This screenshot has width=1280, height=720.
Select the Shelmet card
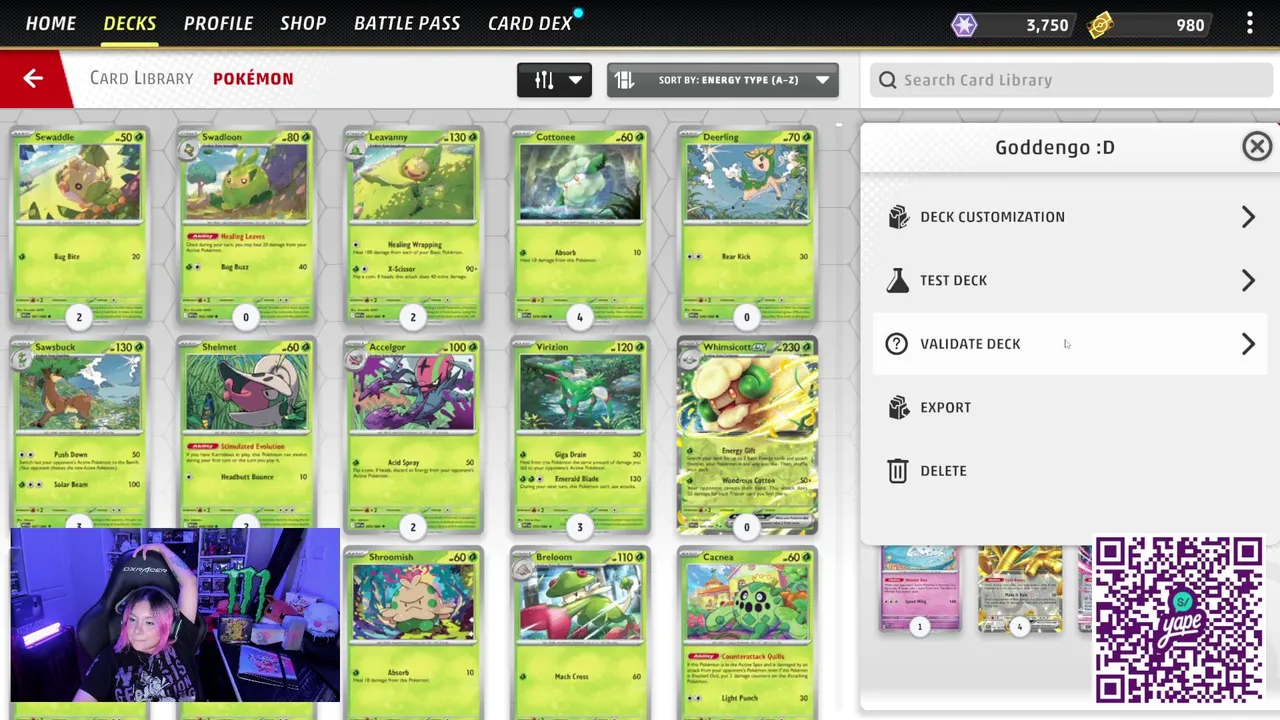pos(246,434)
